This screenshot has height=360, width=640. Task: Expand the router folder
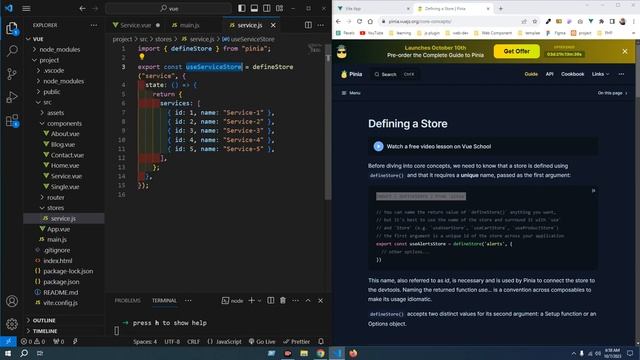(x=56, y=198)
